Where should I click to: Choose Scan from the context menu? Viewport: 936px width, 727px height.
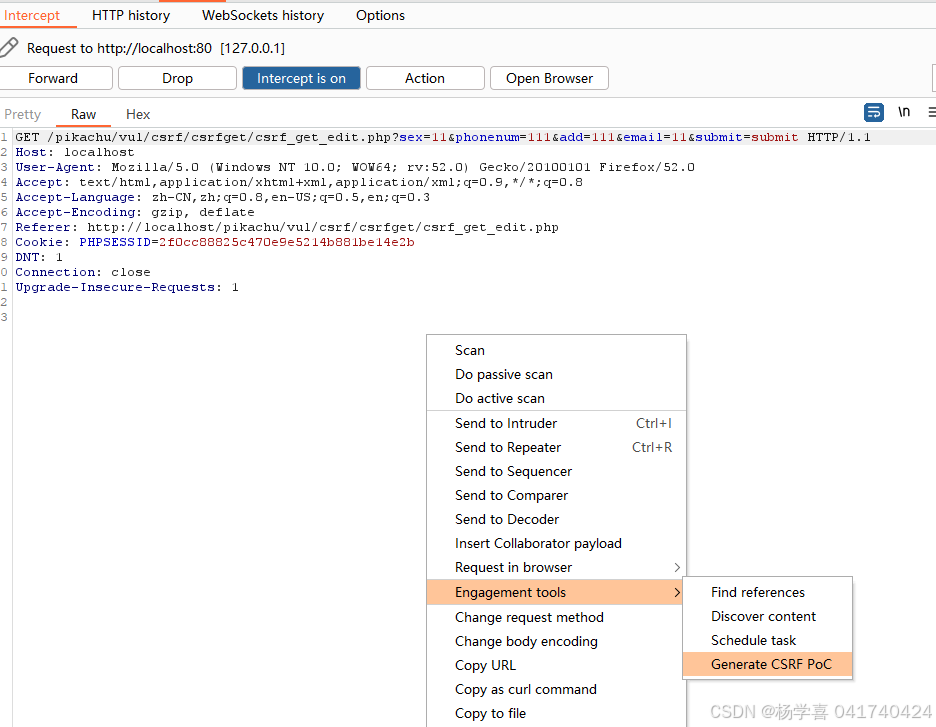pyautogui.click(x=556, y=350)
